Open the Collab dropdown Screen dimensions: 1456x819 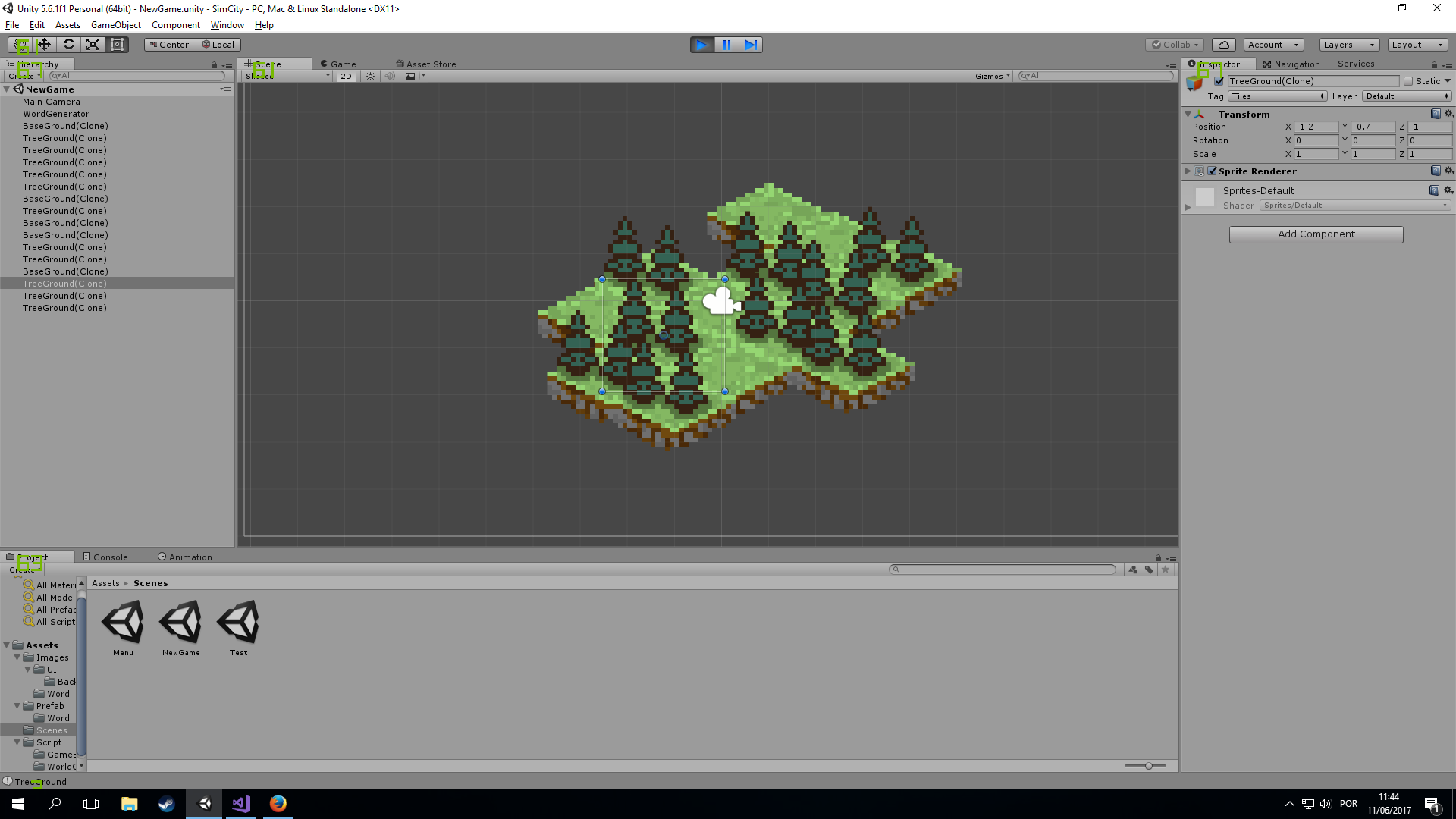click(x=1175, y=45)
